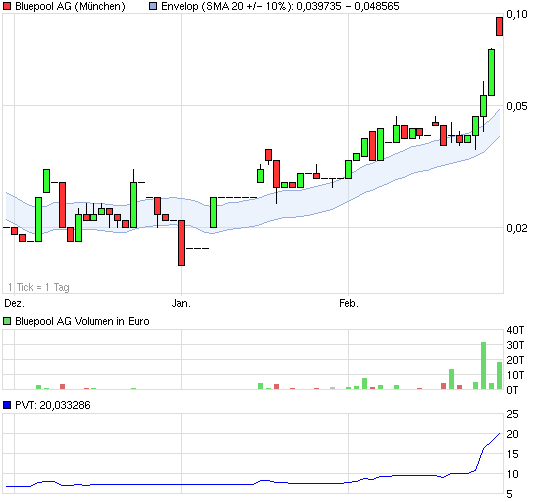
Task: Click the 'Feb.' axis label
Action: point(349,303)
